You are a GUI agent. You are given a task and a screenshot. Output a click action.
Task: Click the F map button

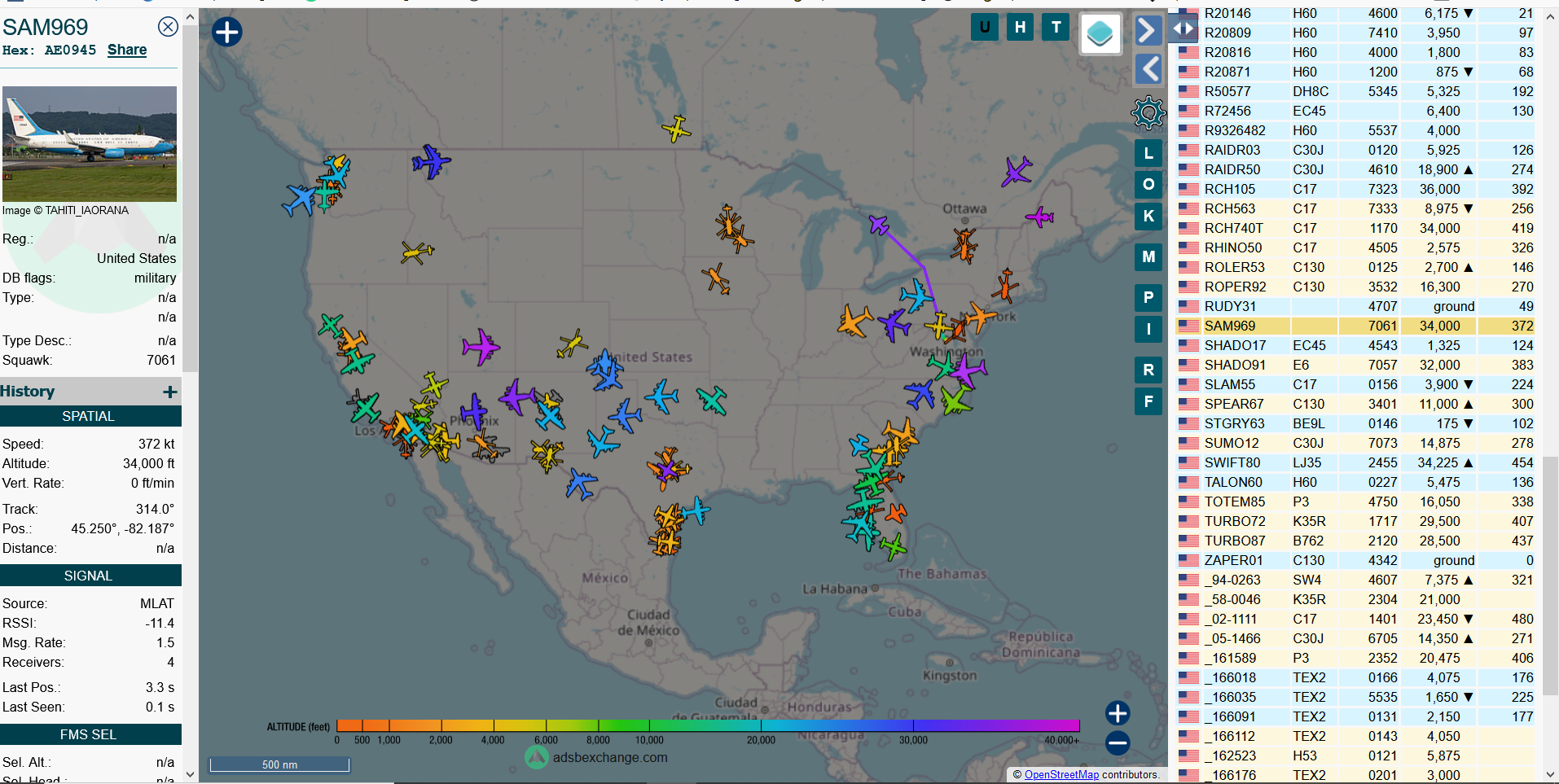(1148, 401)
